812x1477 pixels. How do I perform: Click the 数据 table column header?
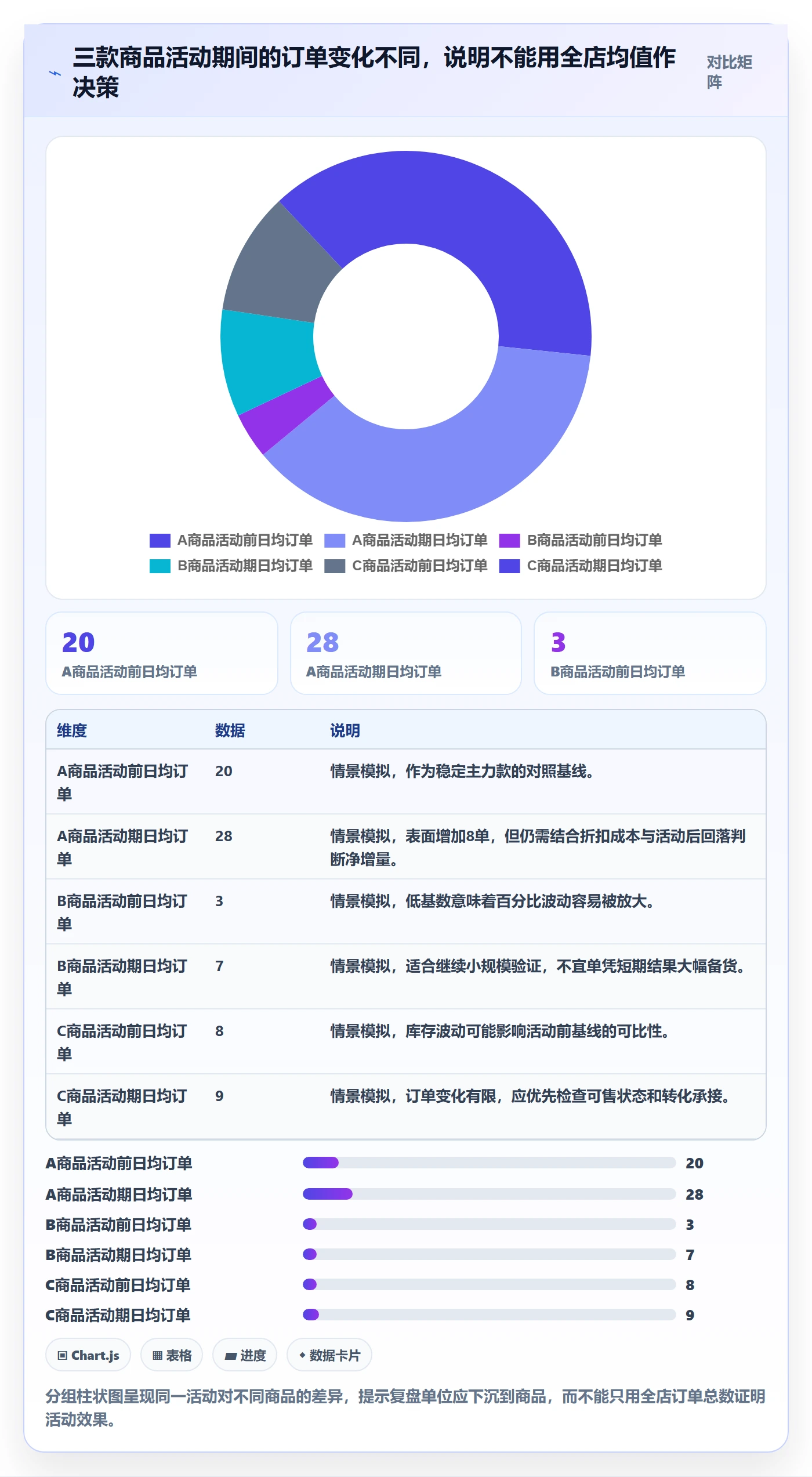coord(230,730)
